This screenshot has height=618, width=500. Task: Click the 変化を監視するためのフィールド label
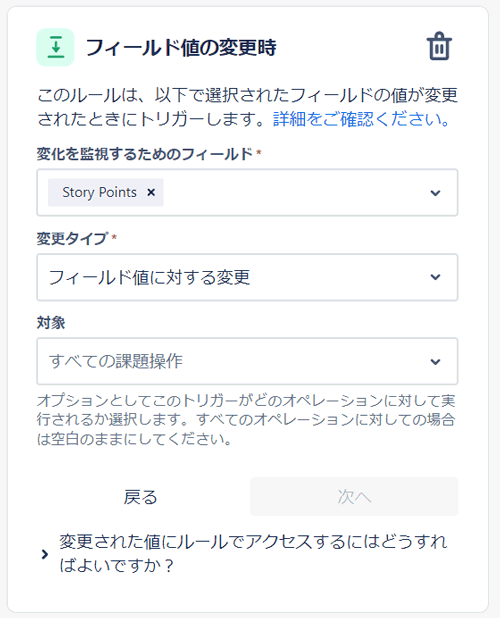145,154
